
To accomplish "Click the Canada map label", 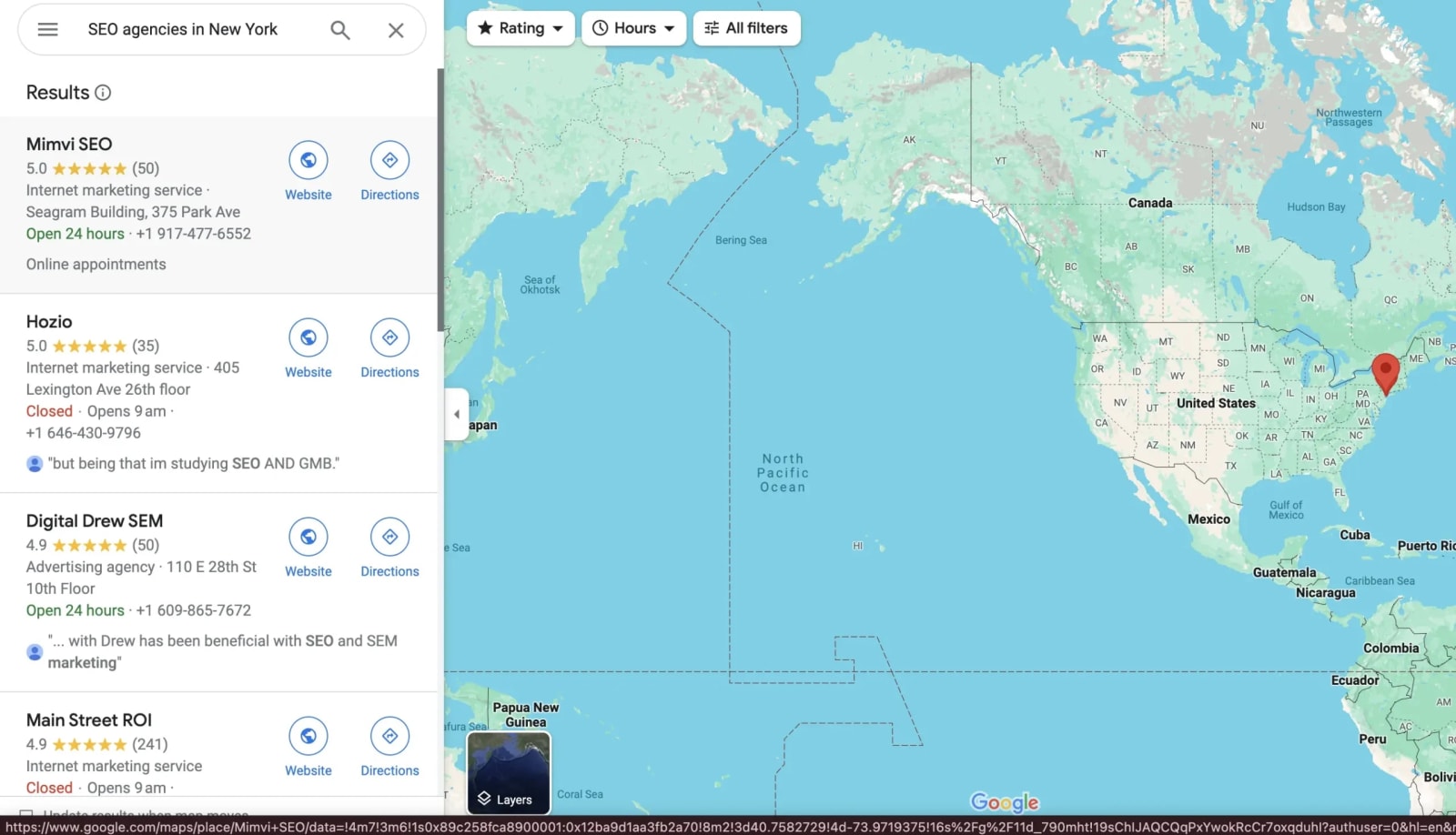I will pos(1150,203).
